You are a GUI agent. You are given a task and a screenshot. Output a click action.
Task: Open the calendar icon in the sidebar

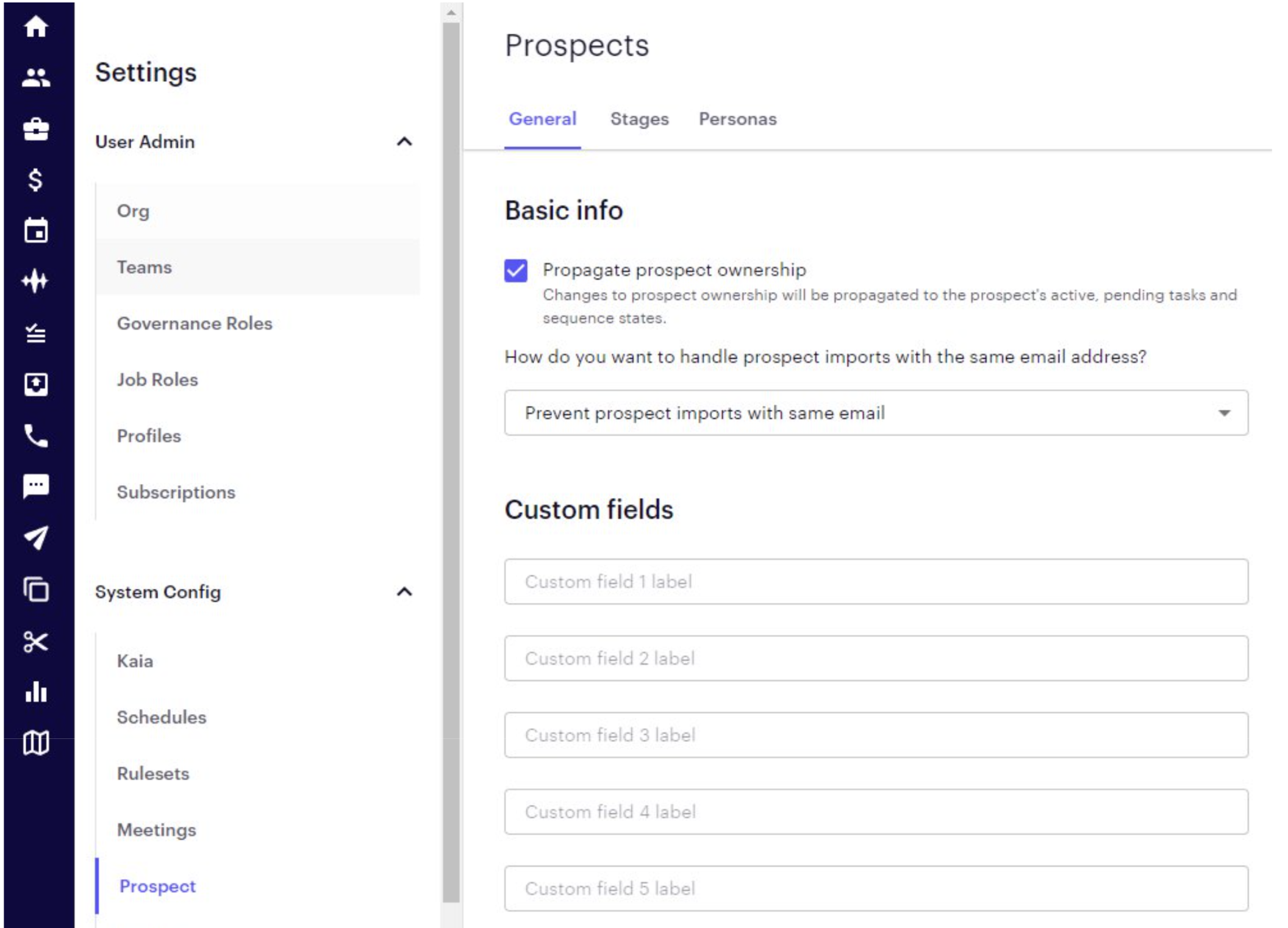tap(36, 231)
